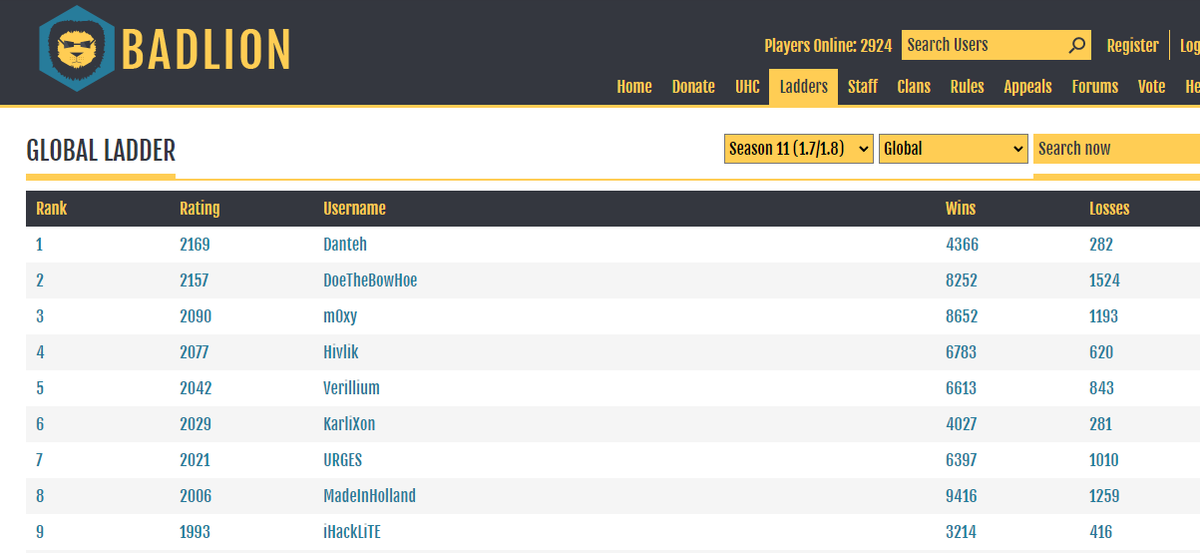1200x553 pixels.
Task: Click rating value 2090
Action: click(x=196, y=316)
